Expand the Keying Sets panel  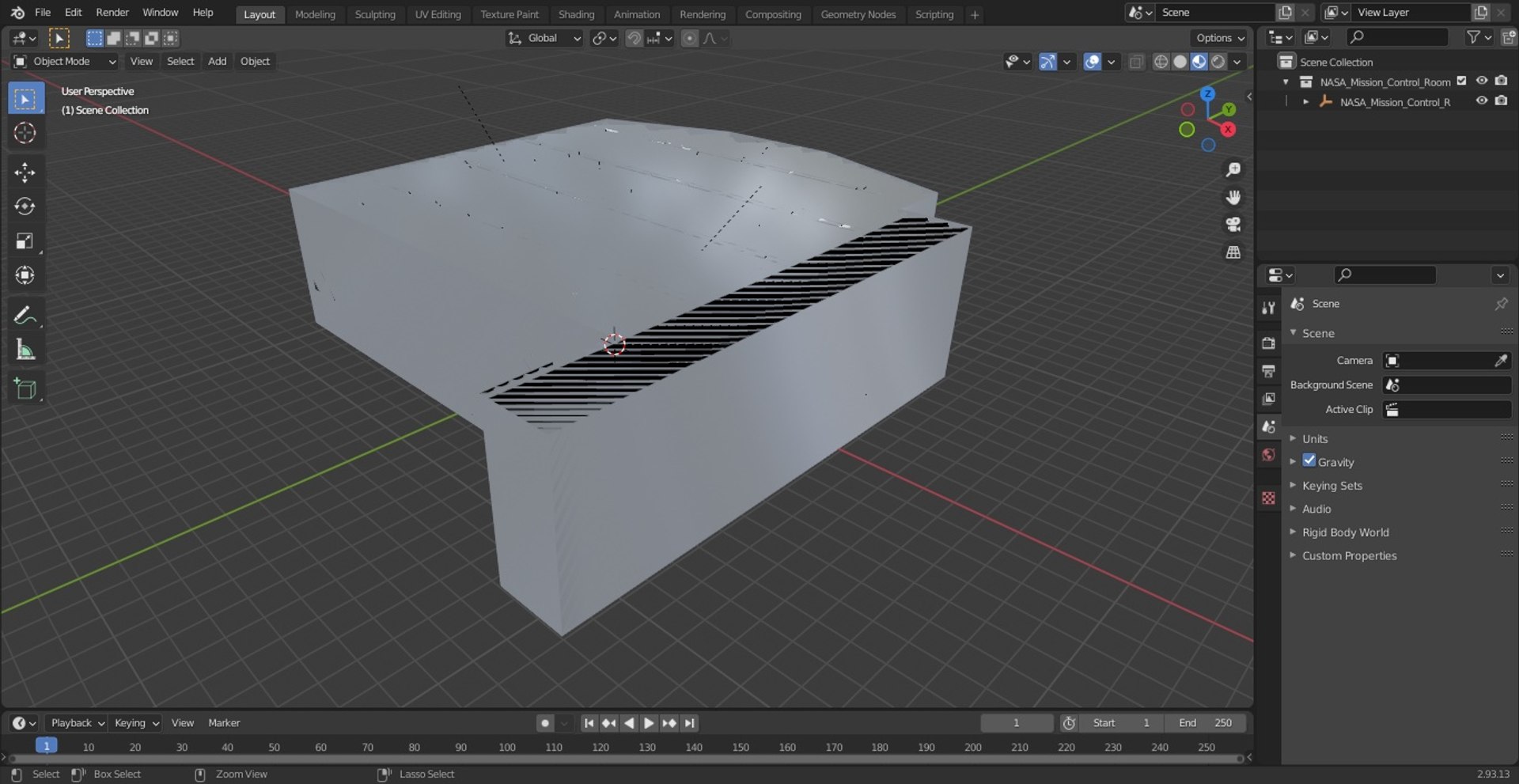click(1332, 486)
